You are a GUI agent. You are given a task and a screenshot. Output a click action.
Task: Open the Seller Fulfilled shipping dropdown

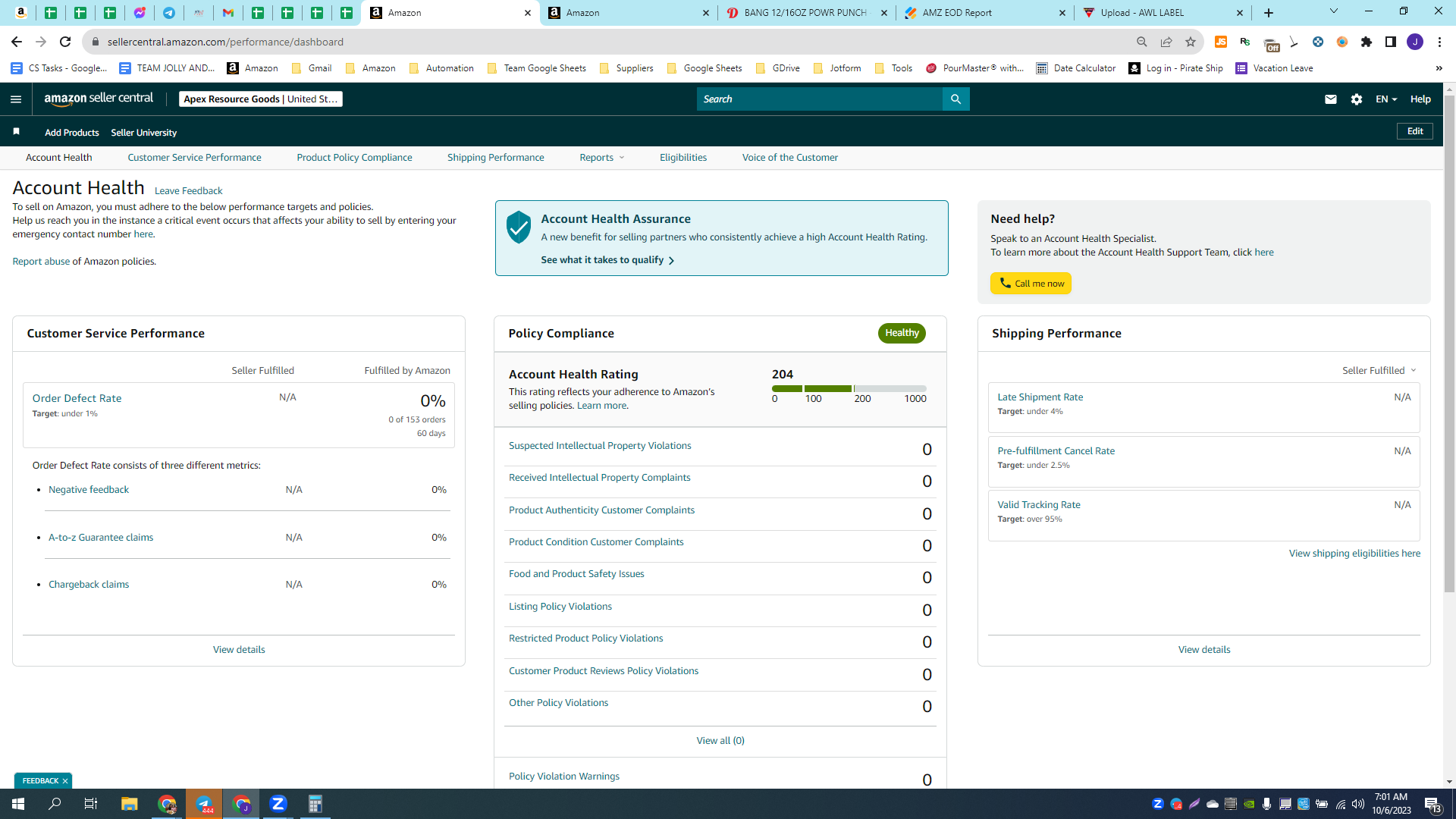coord(1379,371)
